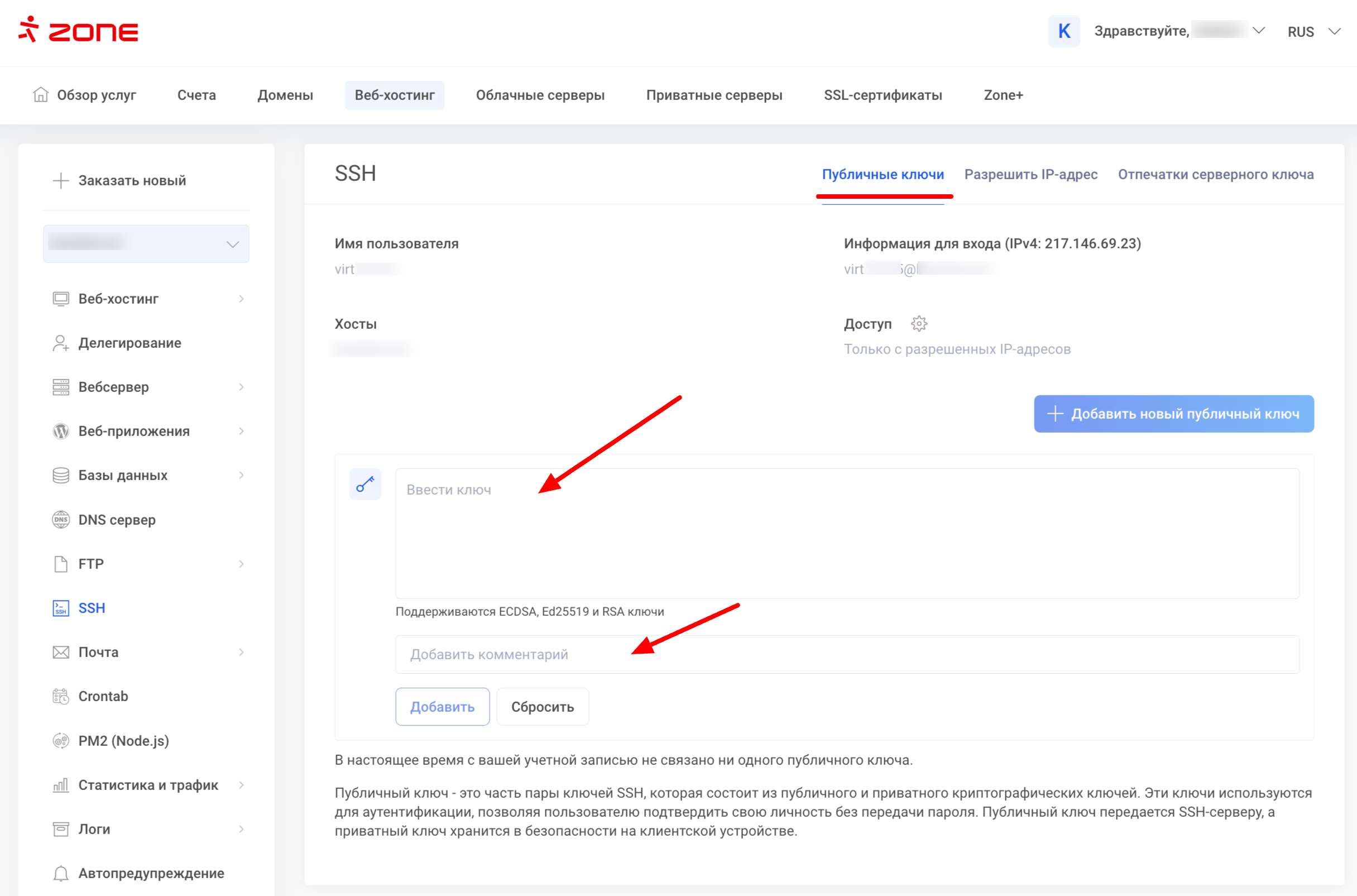1357x896 pixels.
Task: Open Crontab in sidebar
Action: tap(103, 696)
